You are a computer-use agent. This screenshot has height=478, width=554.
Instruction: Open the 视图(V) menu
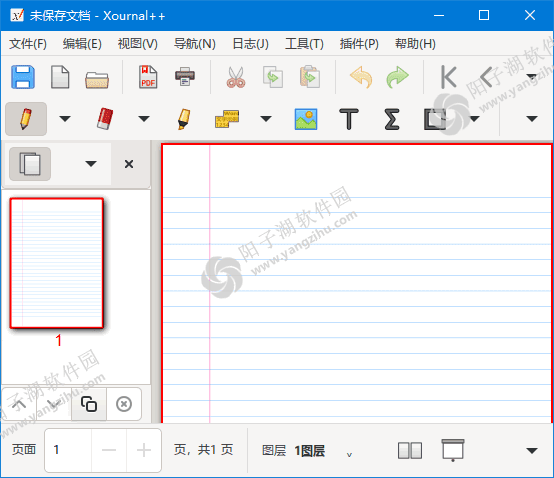137,44
